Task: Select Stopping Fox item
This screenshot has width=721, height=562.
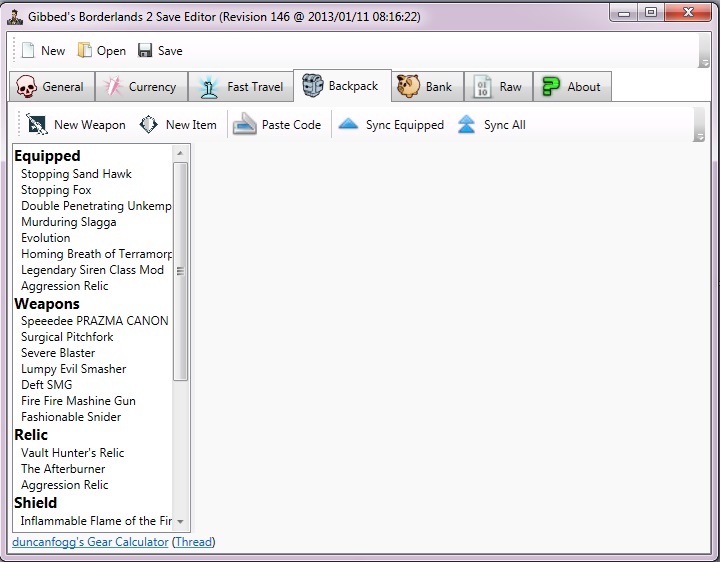Action: pyautogui.click(x=56, y=190)
